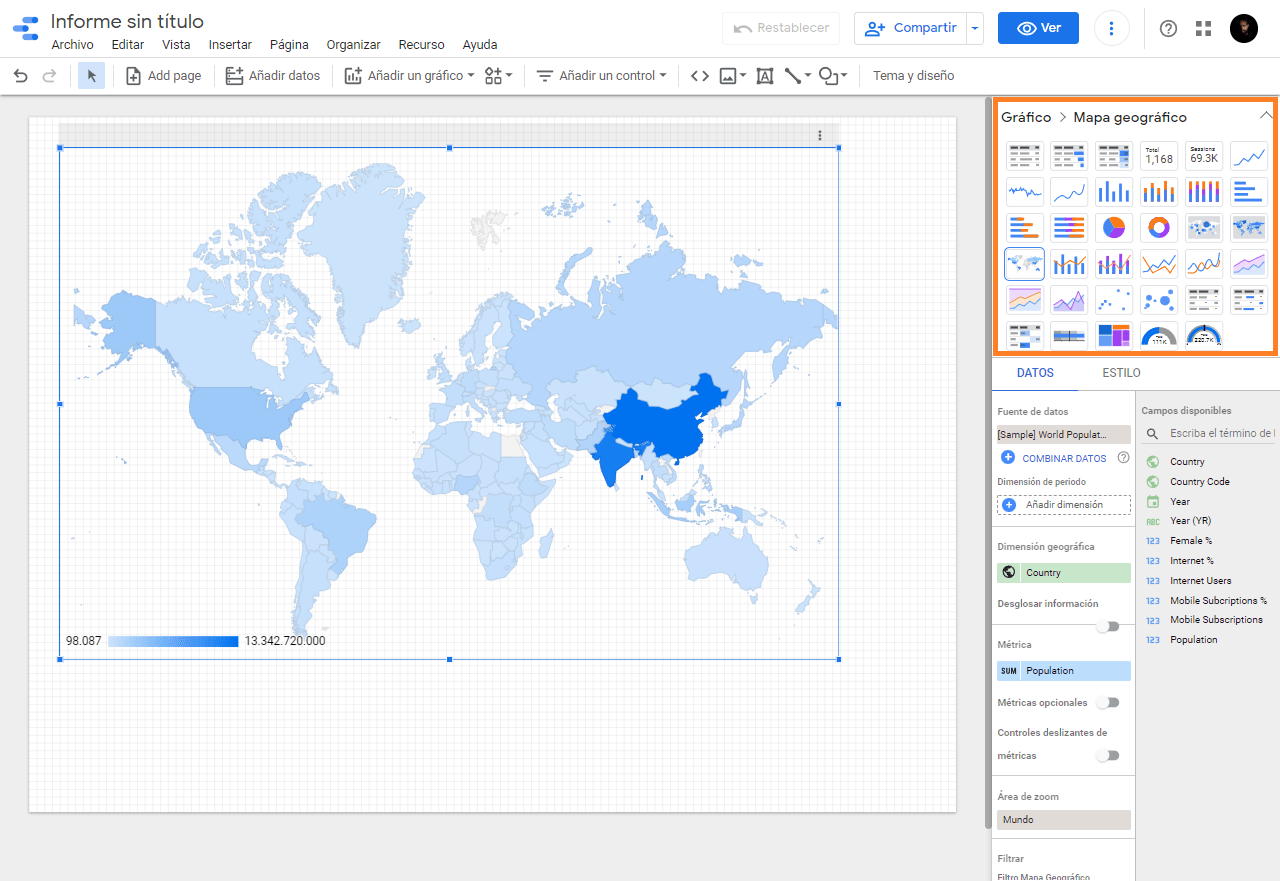Choose the treemap chart type

click(1114, 336)
